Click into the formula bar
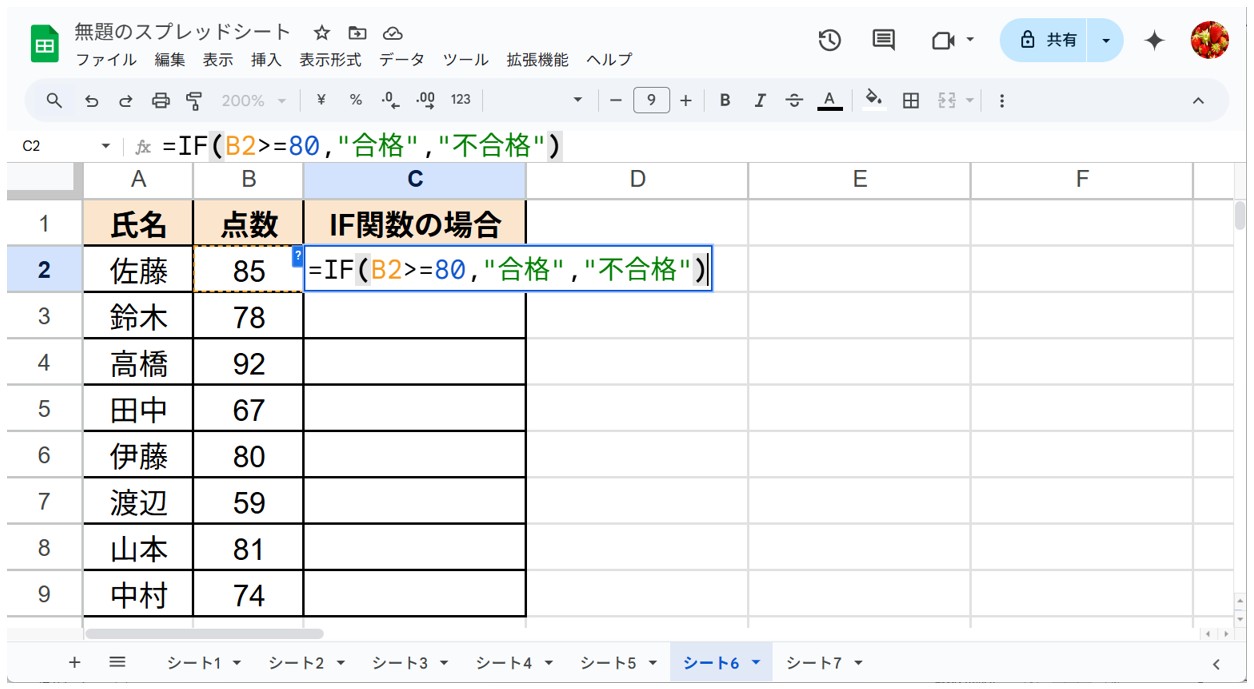The height and width of the screenshot is (689, 1254). pyautogui.click(x=700, y=146)
